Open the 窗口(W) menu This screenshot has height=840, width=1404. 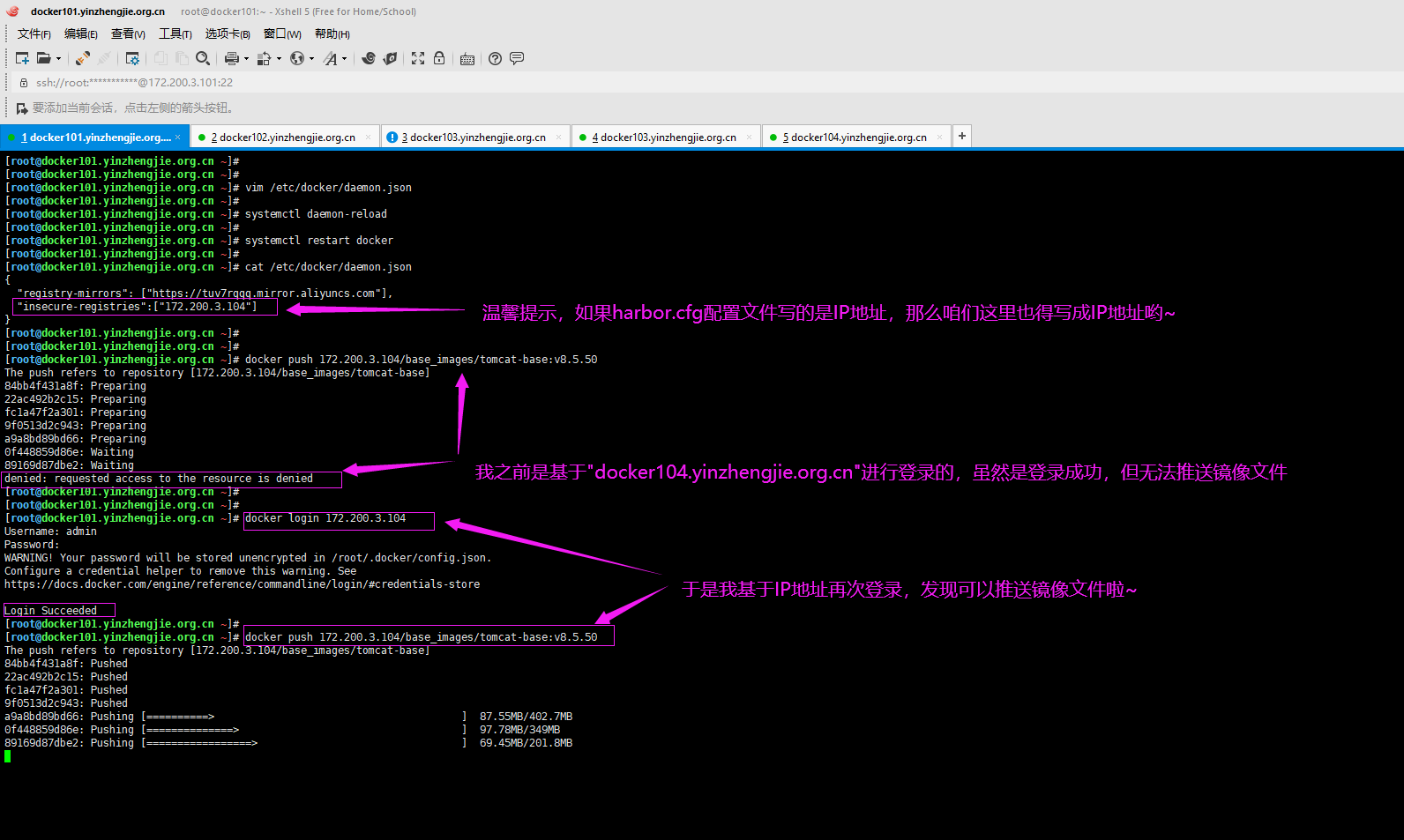click(x=282, y=33)
